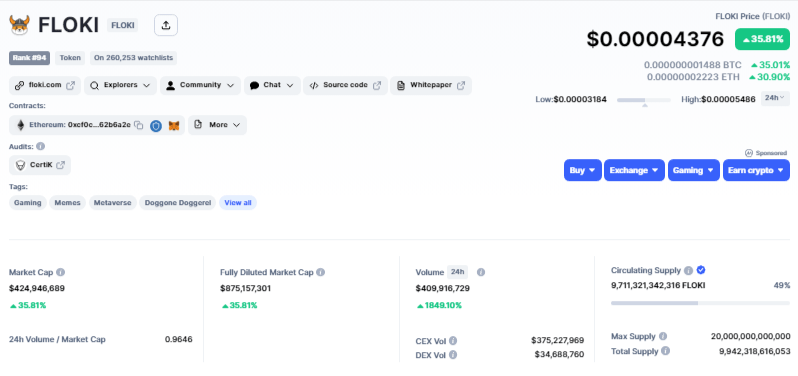Open the Whitepaper link
The width and height of the screenshot is (798, 376).
click(431, 85)
